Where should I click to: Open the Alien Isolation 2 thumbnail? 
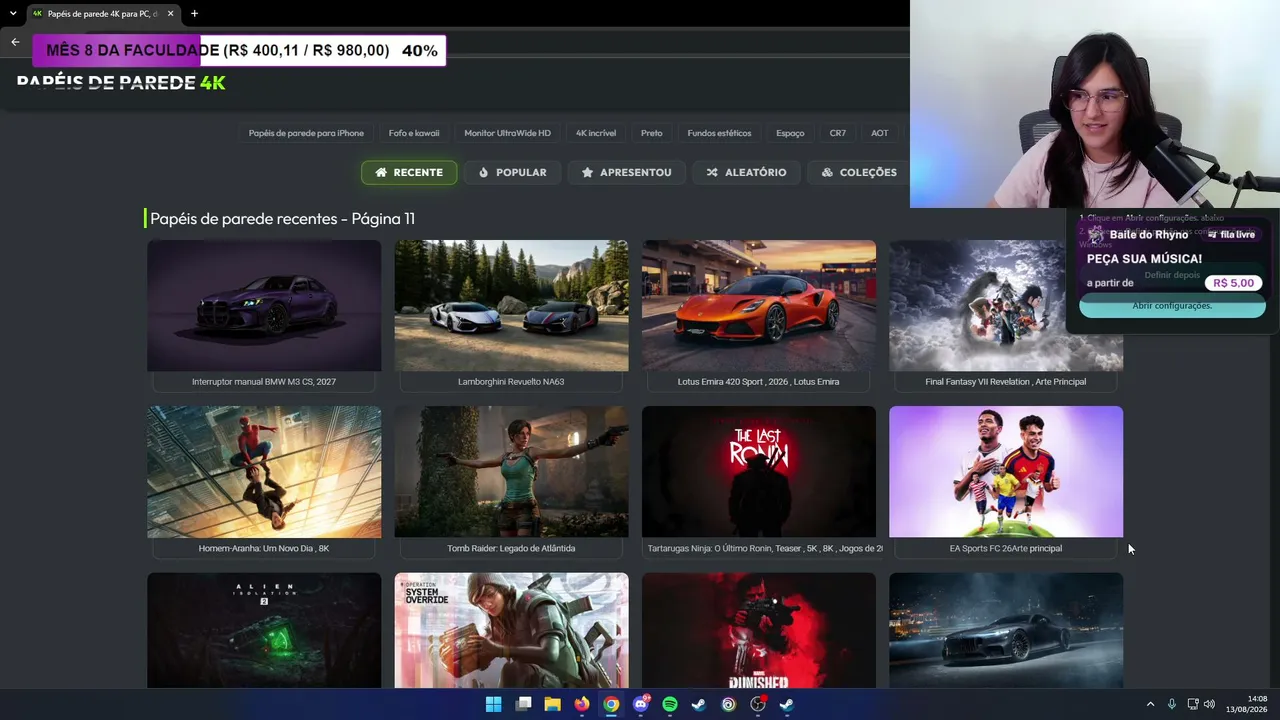coord(264,630)
